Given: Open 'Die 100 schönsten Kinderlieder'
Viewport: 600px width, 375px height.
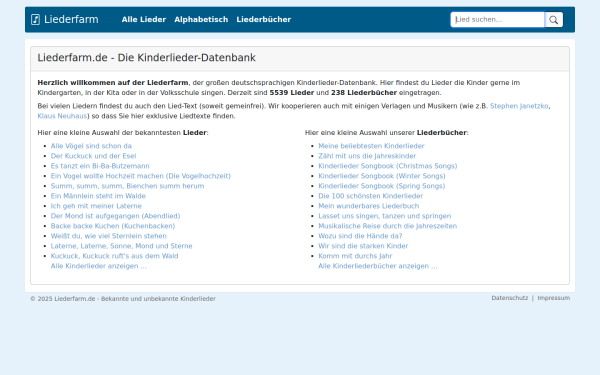Looking at the screenshot, I should tap(371, 196).
